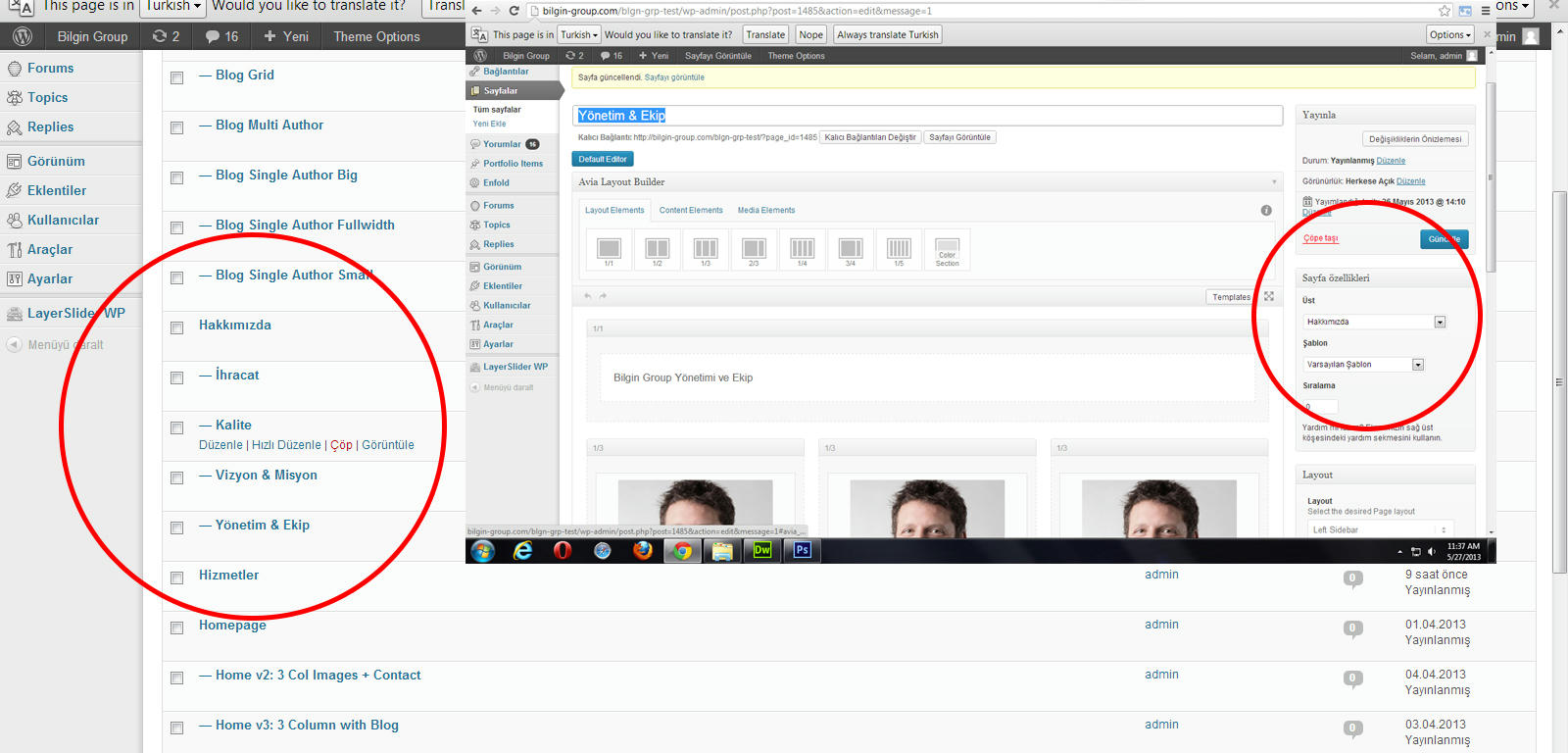Select the 1/1 full-width layout element
The width and height of the screenshot is (1568, 753).
[x=609, y=249]
